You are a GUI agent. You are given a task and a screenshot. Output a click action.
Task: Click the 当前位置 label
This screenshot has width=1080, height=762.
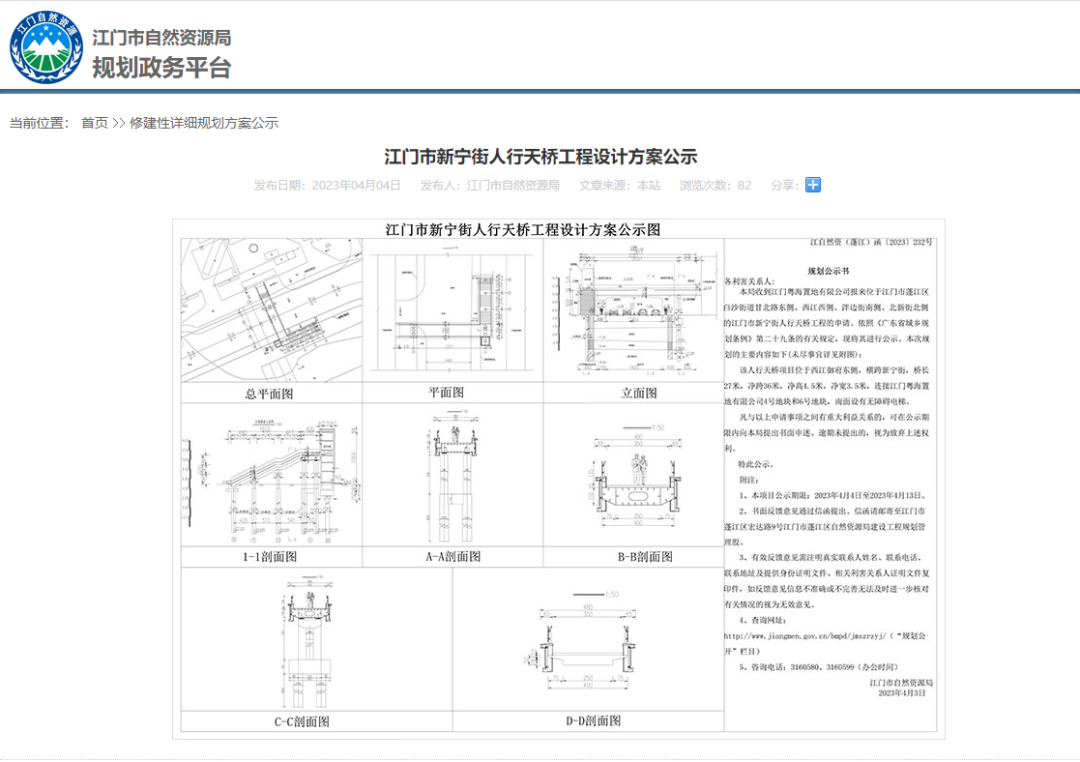tap(39, 123)
